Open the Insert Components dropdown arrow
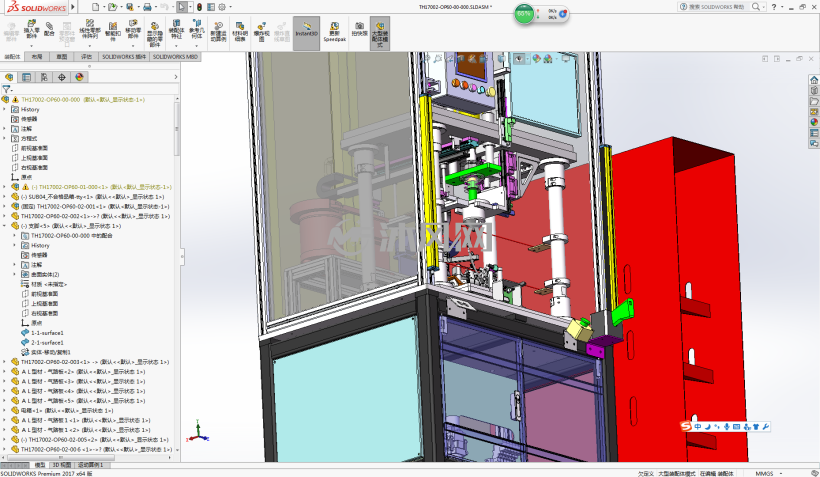The width and height of the screenshot is (820, 477). click(x=31, y=46)
